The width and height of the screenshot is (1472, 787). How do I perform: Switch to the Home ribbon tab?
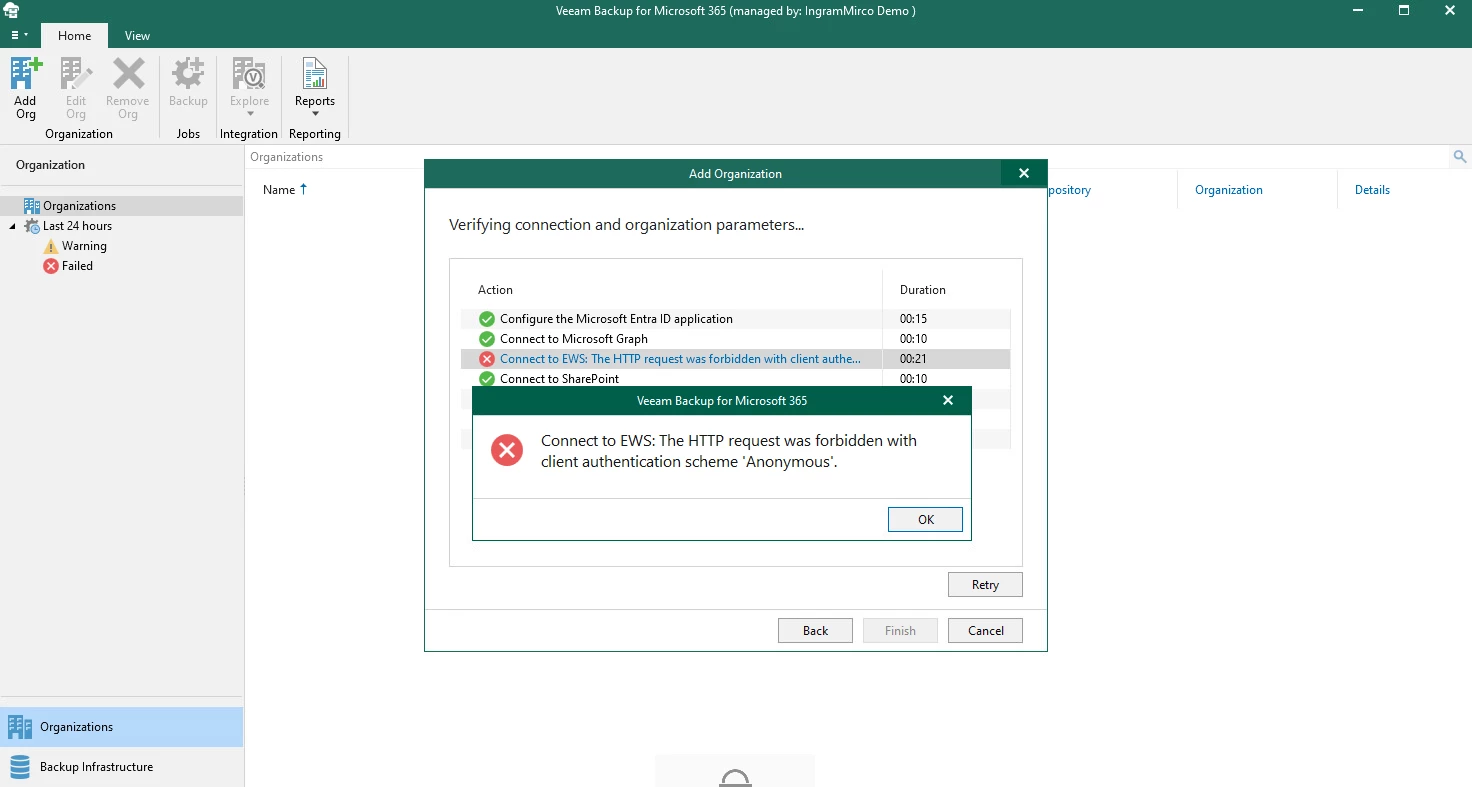(75, 35)
